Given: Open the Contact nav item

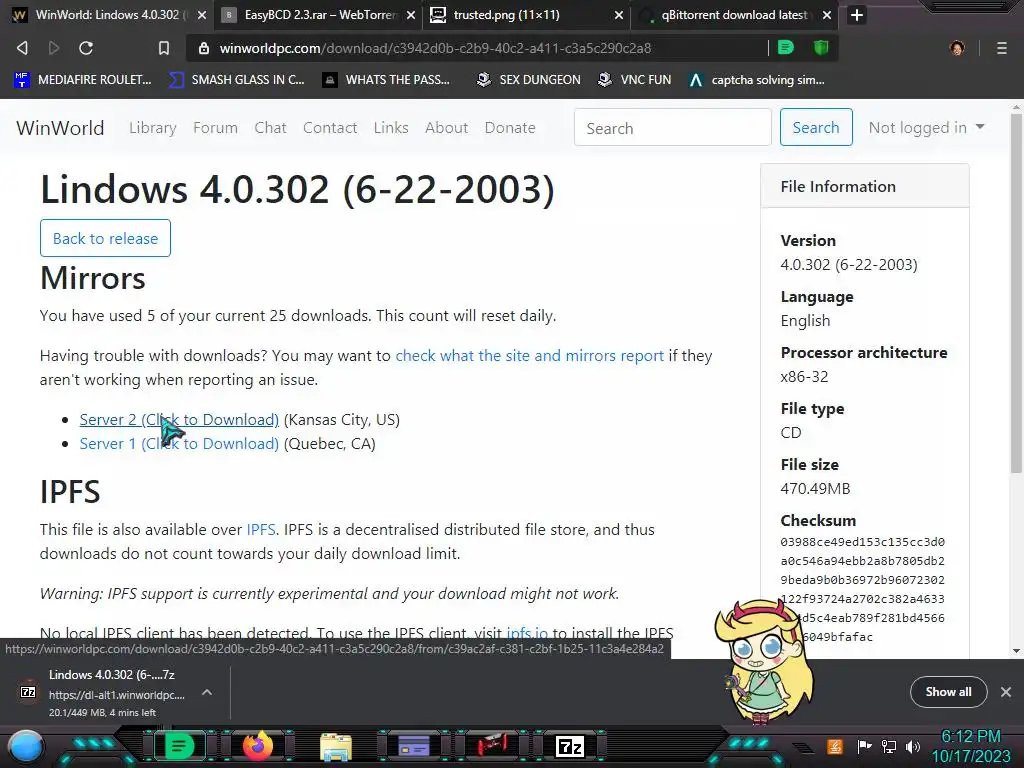Looking at the screenshot, I should pyautogui.click(x=330, y=128).
